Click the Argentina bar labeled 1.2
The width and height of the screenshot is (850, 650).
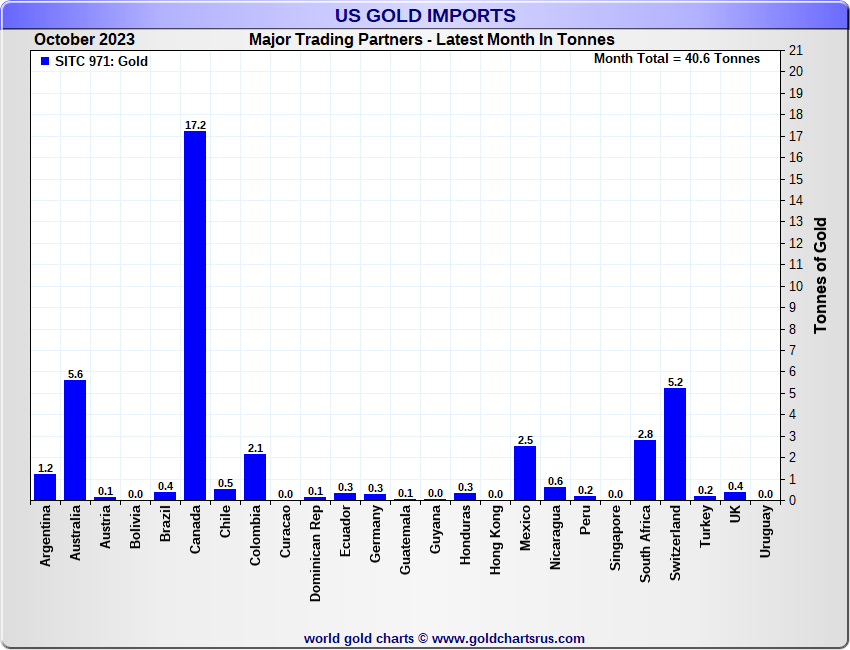click(x=45, y=487)
